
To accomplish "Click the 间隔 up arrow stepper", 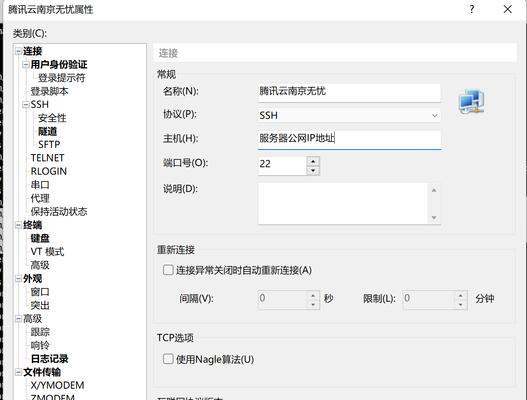I will [x=313, y=295].
